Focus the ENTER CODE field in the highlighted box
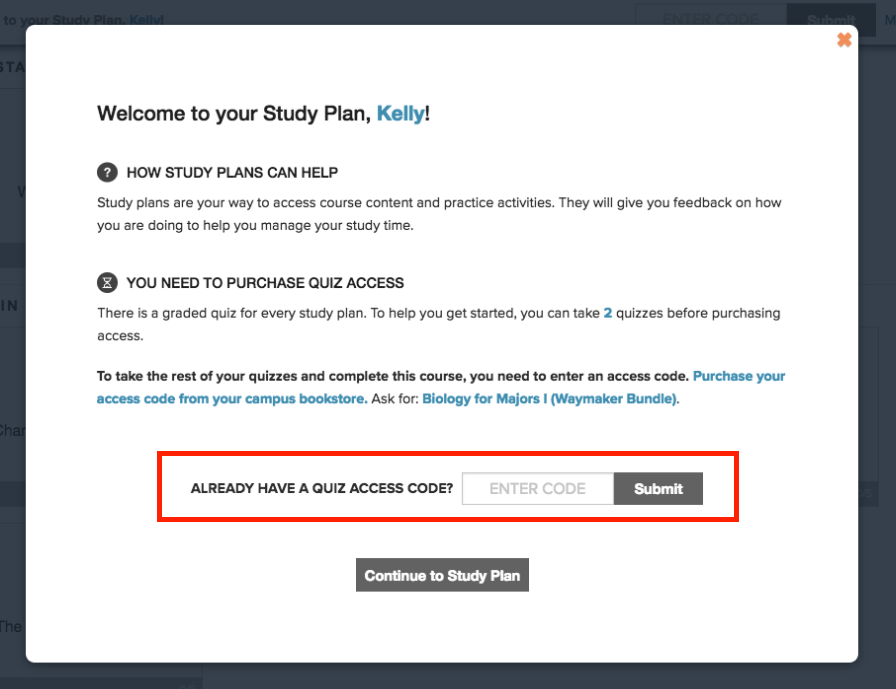896x689 pixels. (x=537, y=488)
